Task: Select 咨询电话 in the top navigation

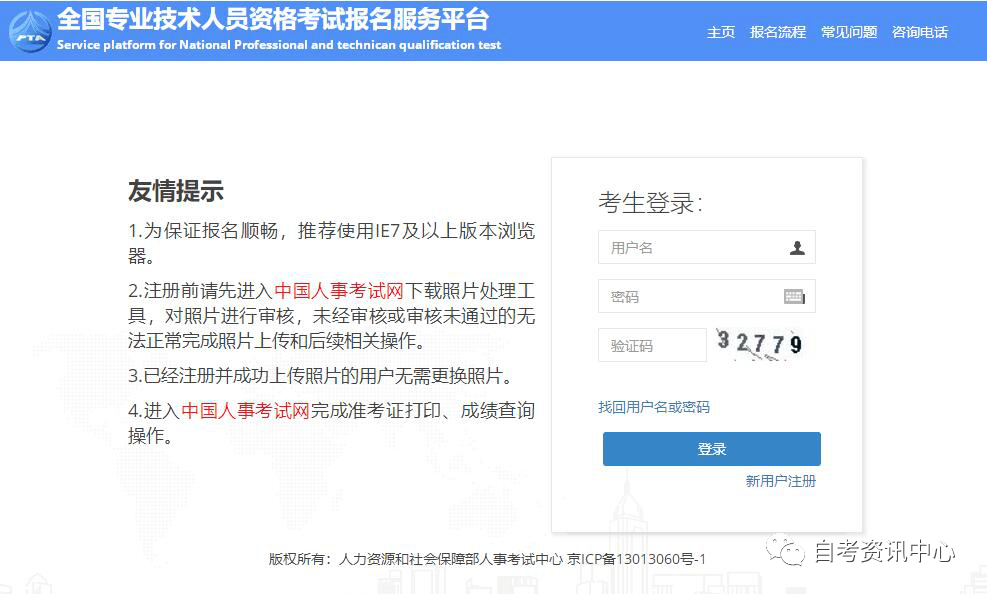Action: pyautogui.click(x=919, y=32)
